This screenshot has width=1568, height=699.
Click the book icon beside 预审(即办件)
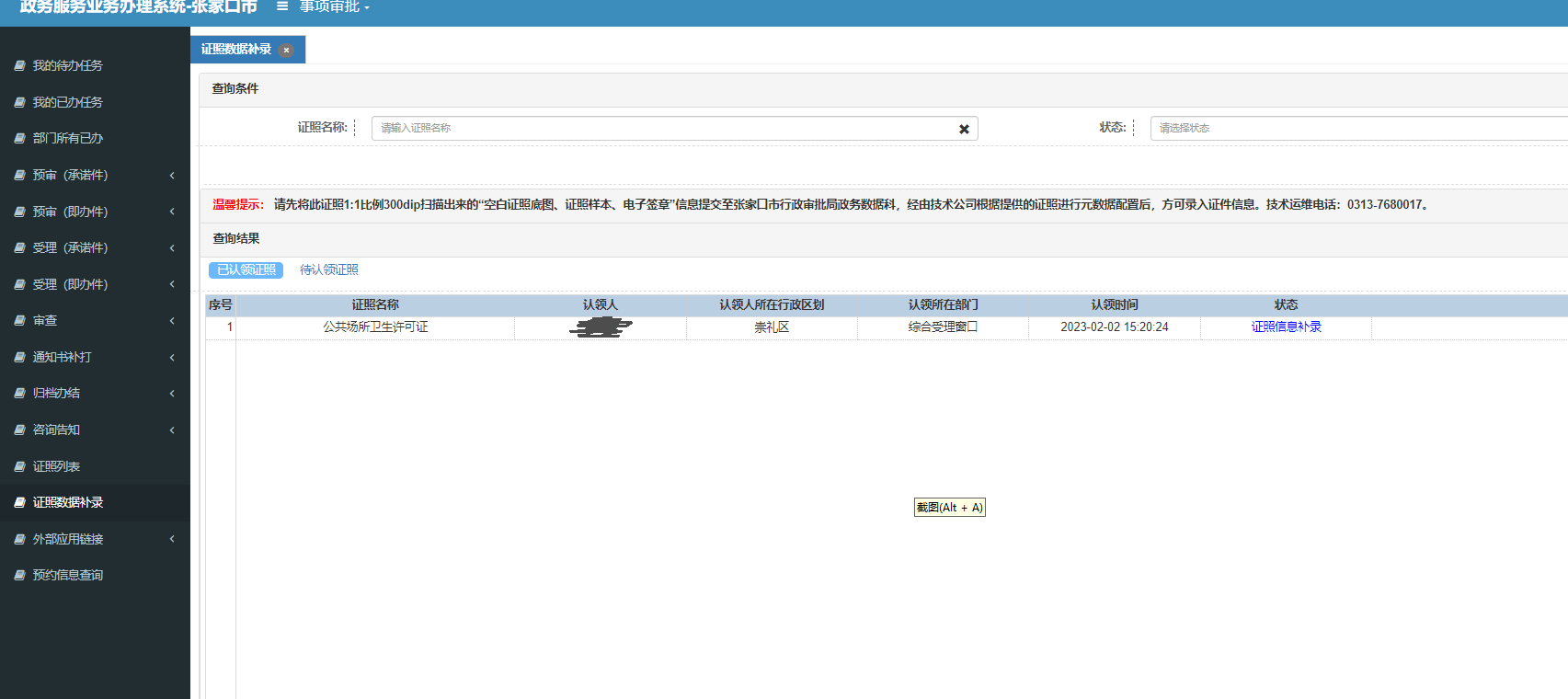pyautogui.click(x=19, y=212)
